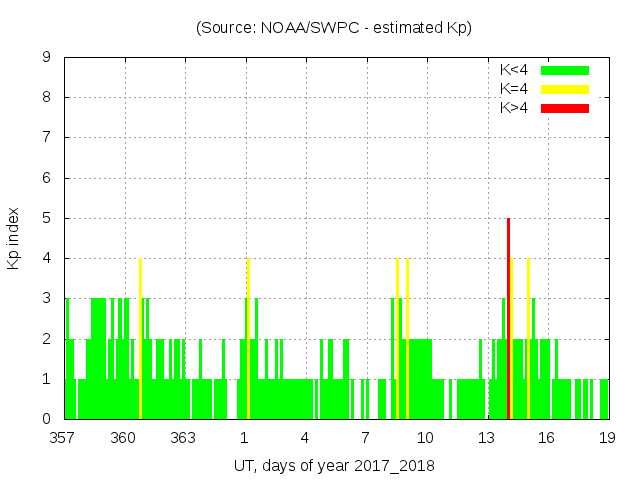Image resolution: width=640 pixels, height=480 pixels.
Task: Select the x-axis tick label 7
Action: pyautogui.click(x=365, y=438)
